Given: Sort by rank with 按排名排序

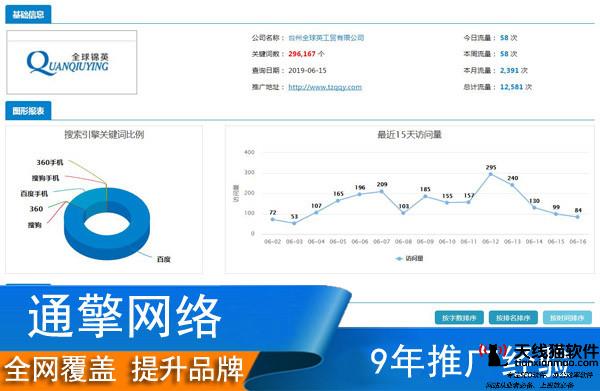Looking at the screenshot, I should tap(513, 318).
